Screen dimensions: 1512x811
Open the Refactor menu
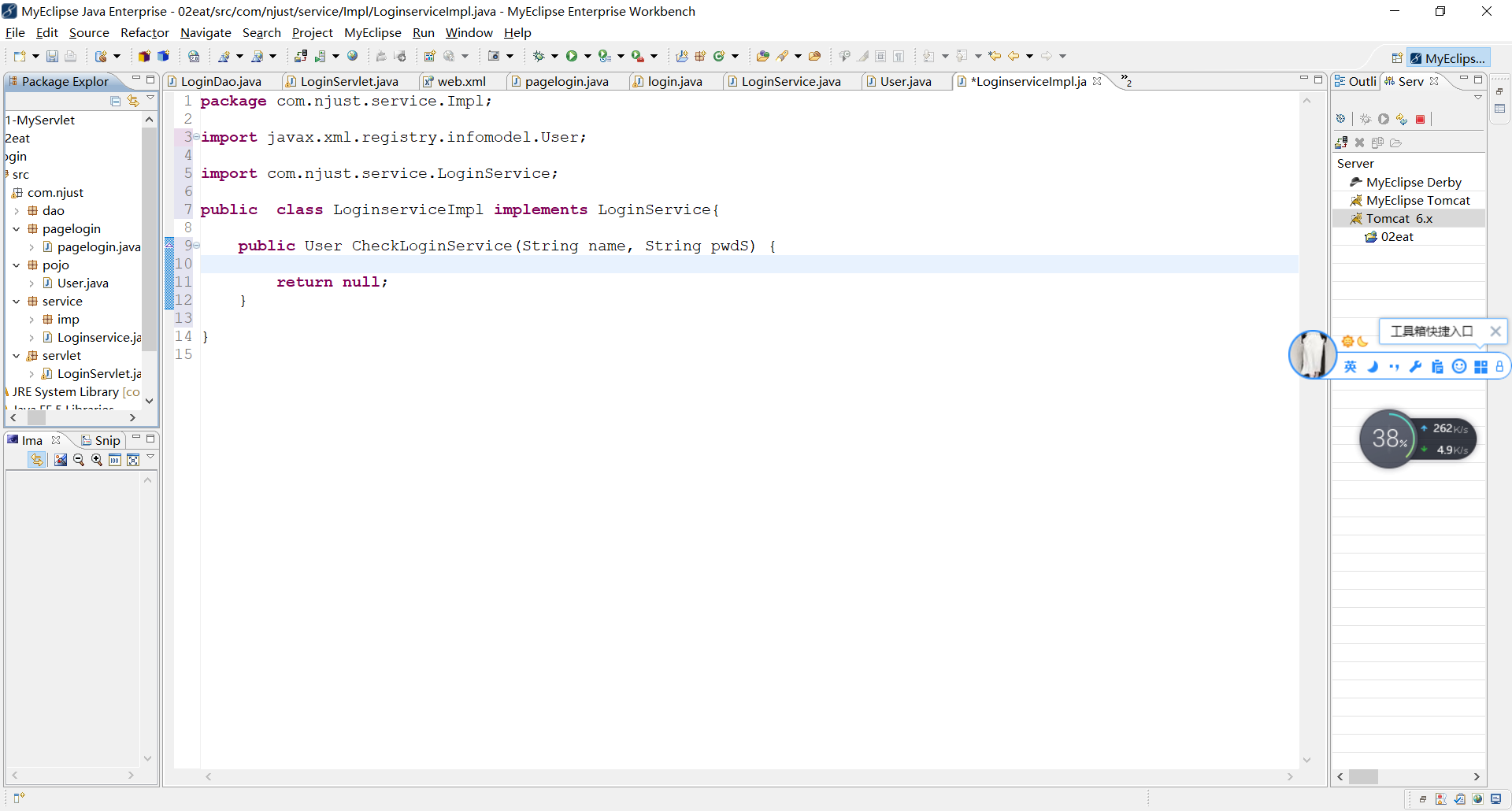[x=145, y=32]
